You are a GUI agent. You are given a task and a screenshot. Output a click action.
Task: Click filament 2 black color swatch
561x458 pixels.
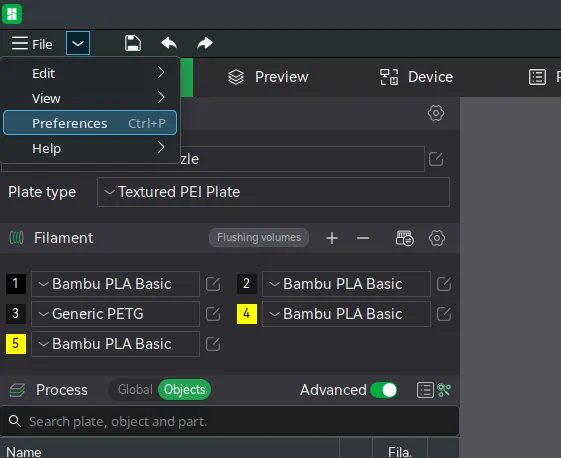[247, 284]
